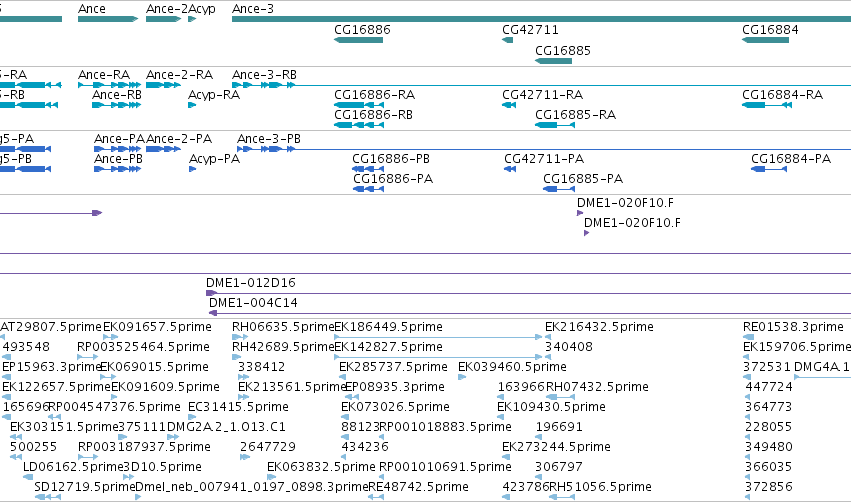Screen dimensions: 851x502
Task: Select protein CG16886-PA
Action: (368, 189)
